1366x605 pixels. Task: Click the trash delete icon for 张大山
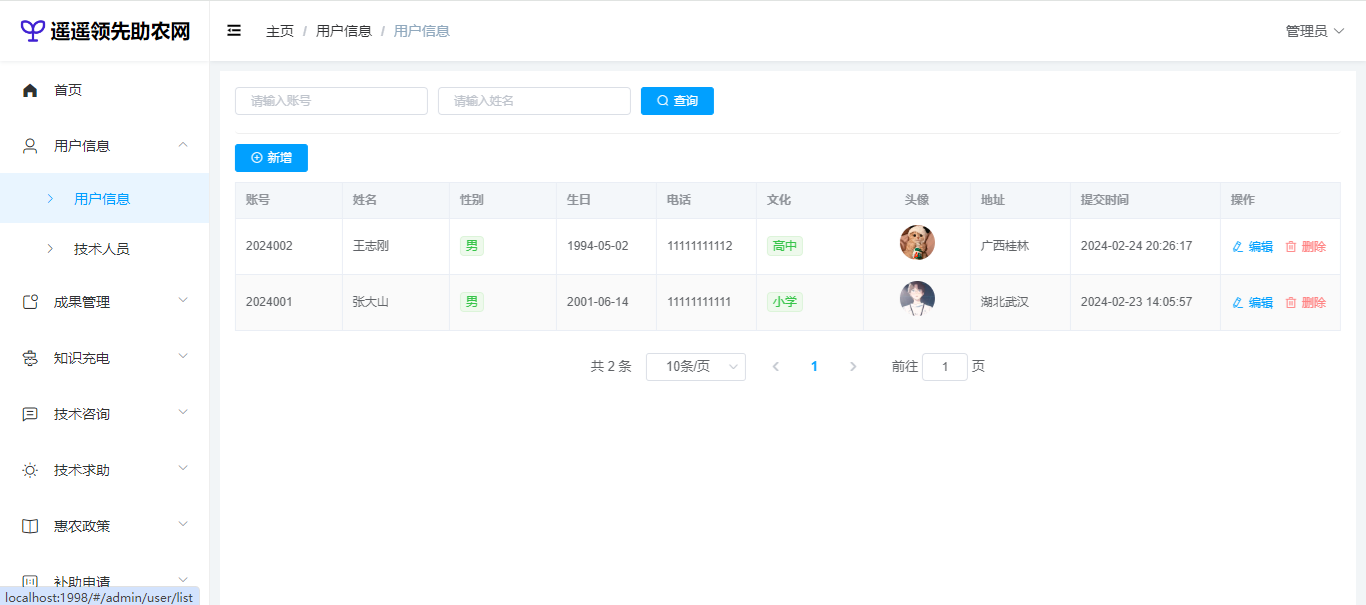click(x=1291, y=303)
